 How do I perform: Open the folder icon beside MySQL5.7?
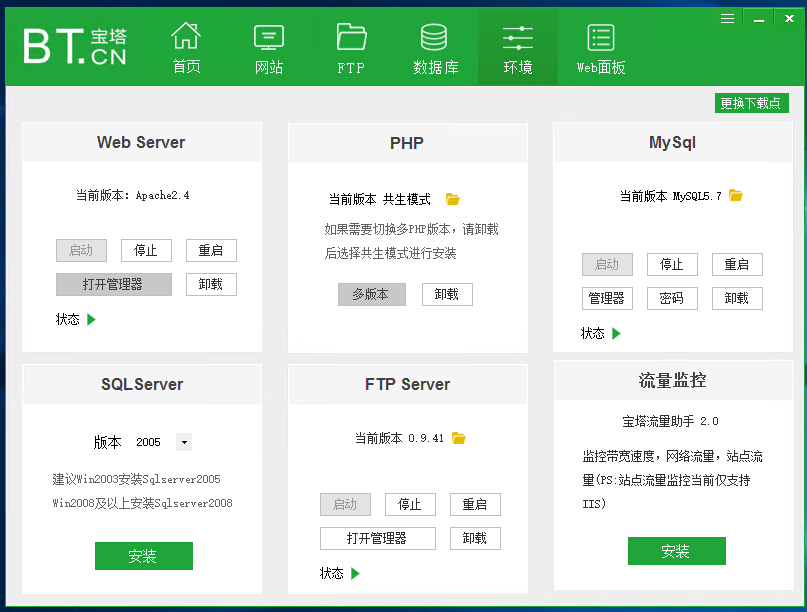click(736, 196)
